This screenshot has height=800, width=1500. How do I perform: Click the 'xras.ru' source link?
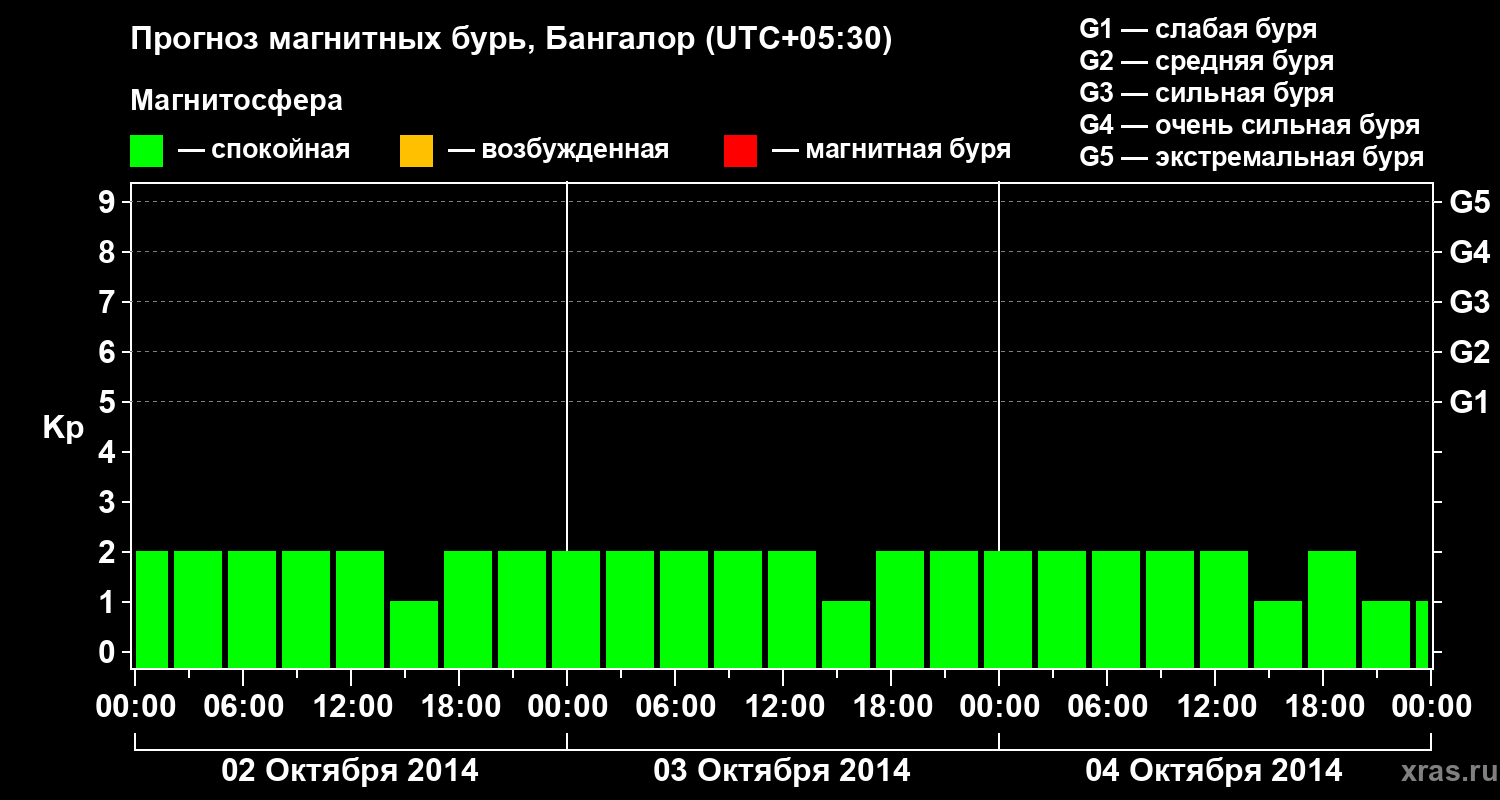click(1448, 771)
